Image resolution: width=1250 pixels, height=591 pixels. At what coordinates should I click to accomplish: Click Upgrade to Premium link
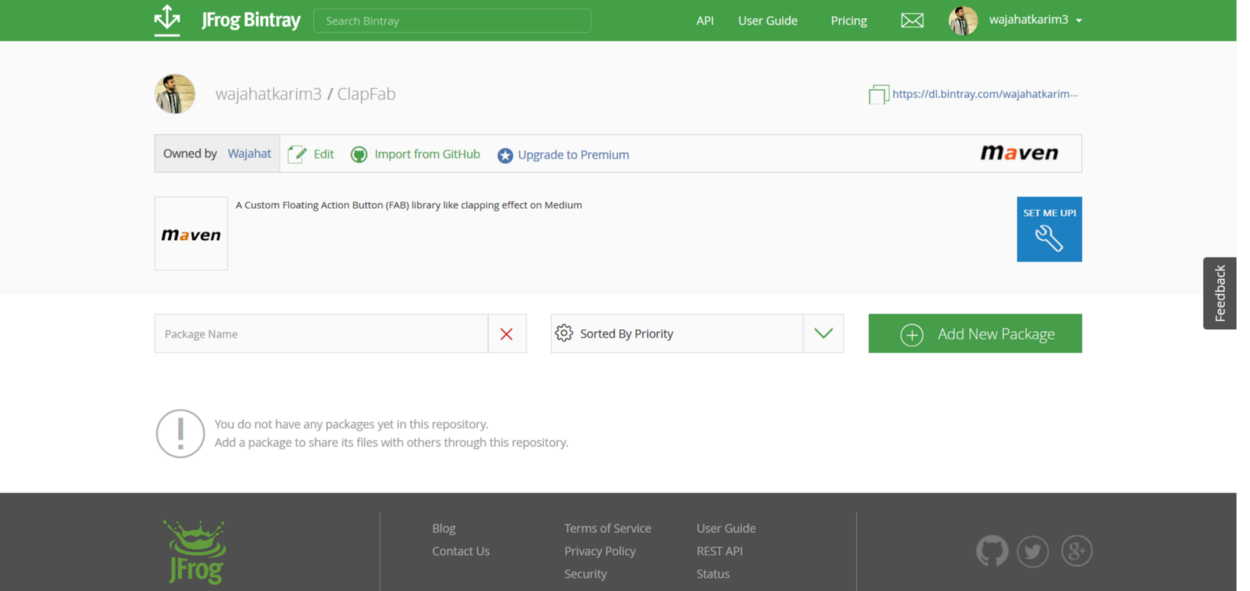573,155
